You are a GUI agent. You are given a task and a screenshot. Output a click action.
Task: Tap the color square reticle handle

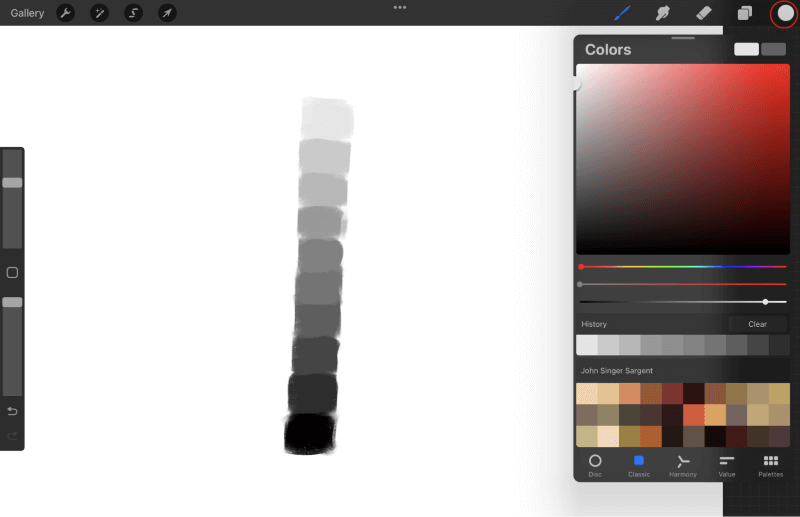pos(577,83)
